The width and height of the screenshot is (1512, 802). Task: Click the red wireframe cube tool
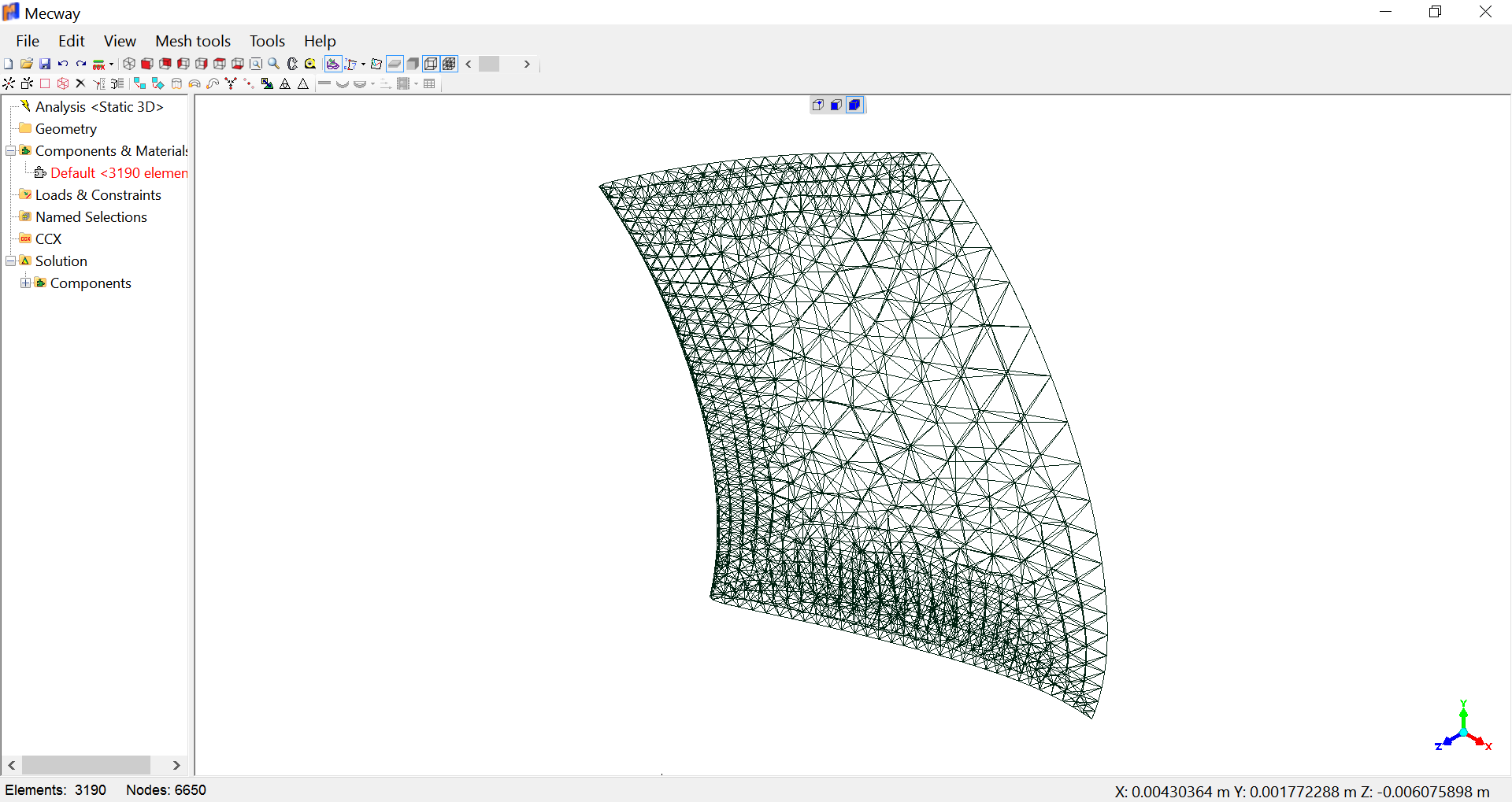63,83
